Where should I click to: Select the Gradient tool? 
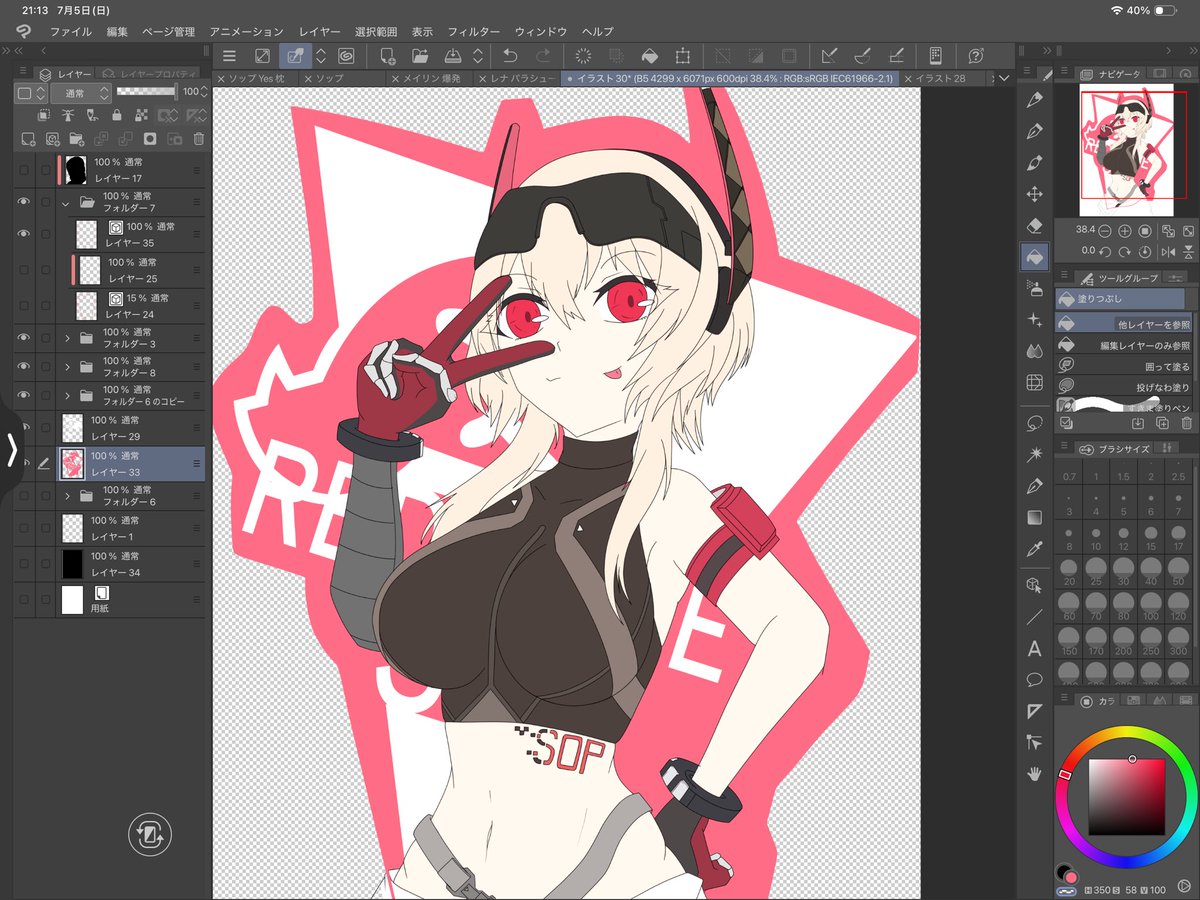pyautogui.click(x=1035, y=518)
